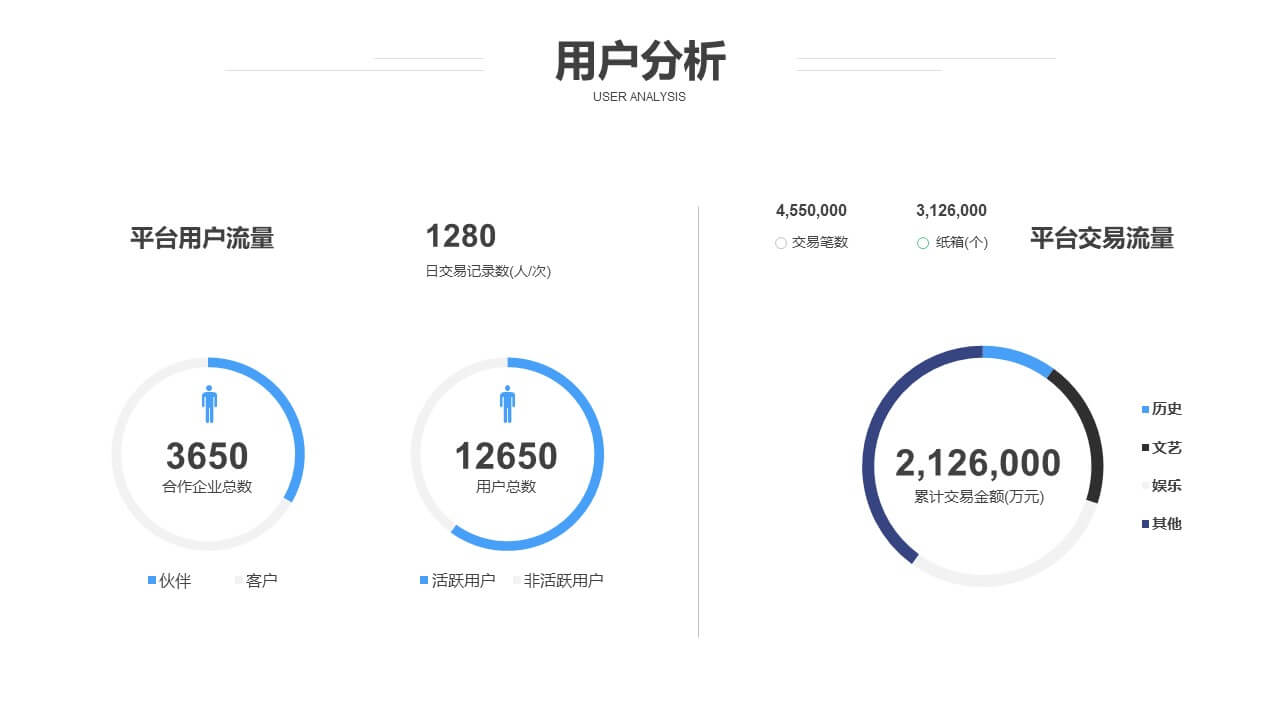Select the 用户分析 slide title
The height and width of the screenshot is (720, 1280).
click(640, 61)
